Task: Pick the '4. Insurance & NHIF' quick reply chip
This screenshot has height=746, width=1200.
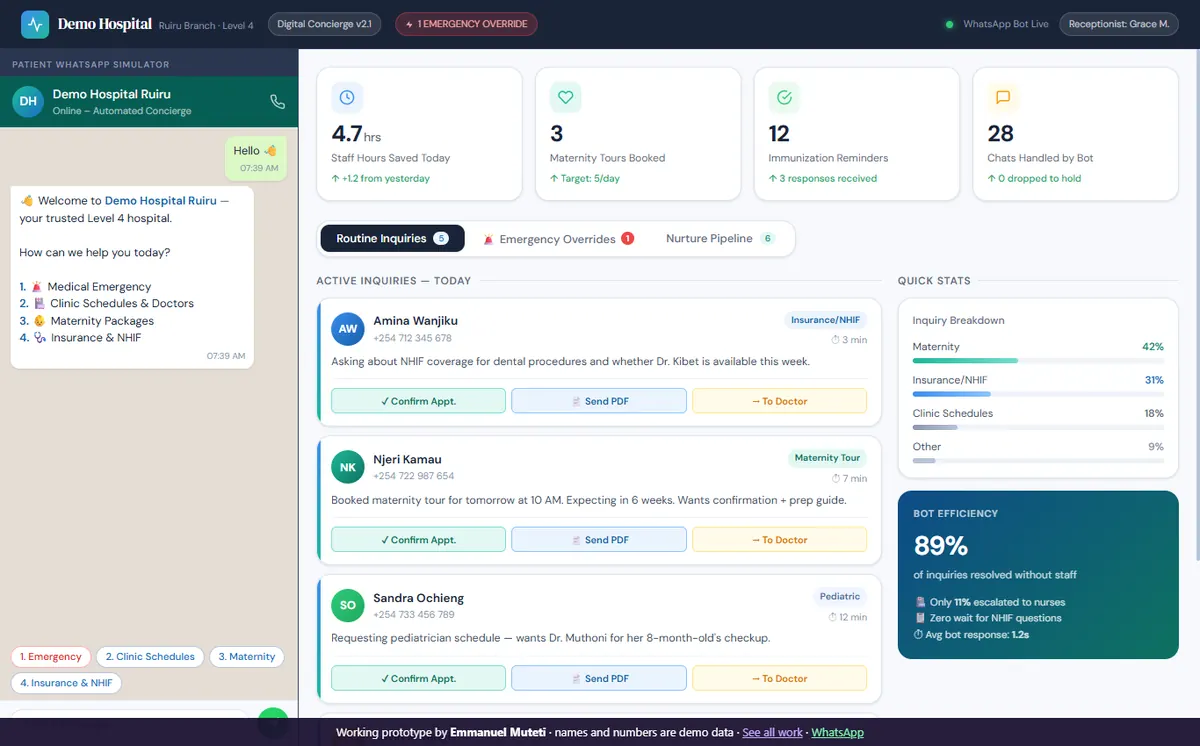Action: point(66,683)
